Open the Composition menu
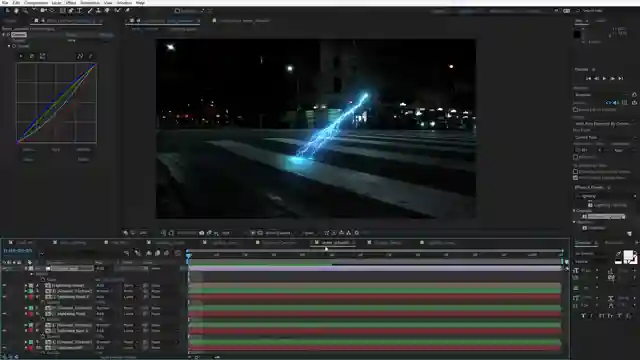 pyautogui.click(x=36, y=2)
